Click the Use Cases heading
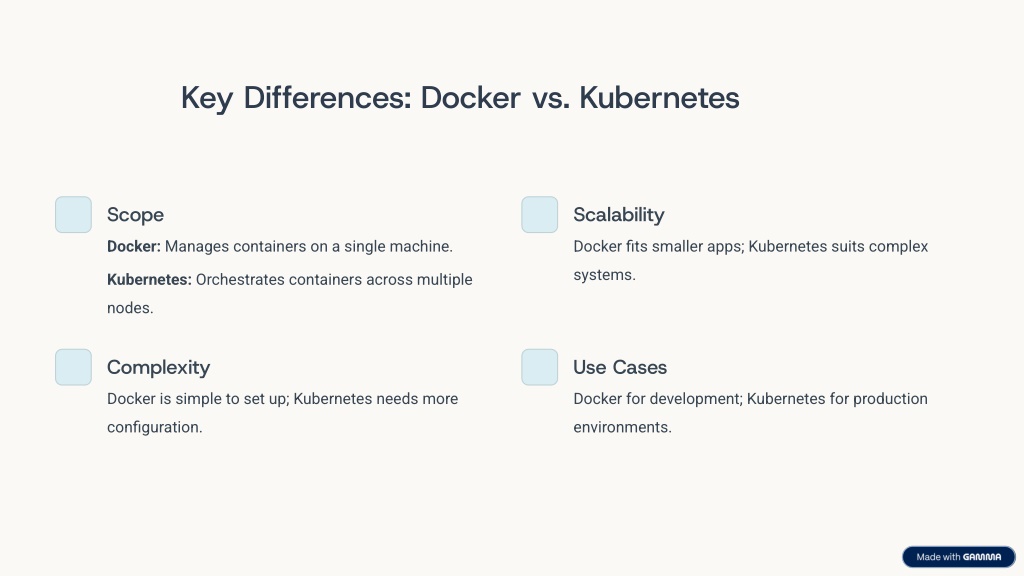1024x576 pixels. (620, 367)
